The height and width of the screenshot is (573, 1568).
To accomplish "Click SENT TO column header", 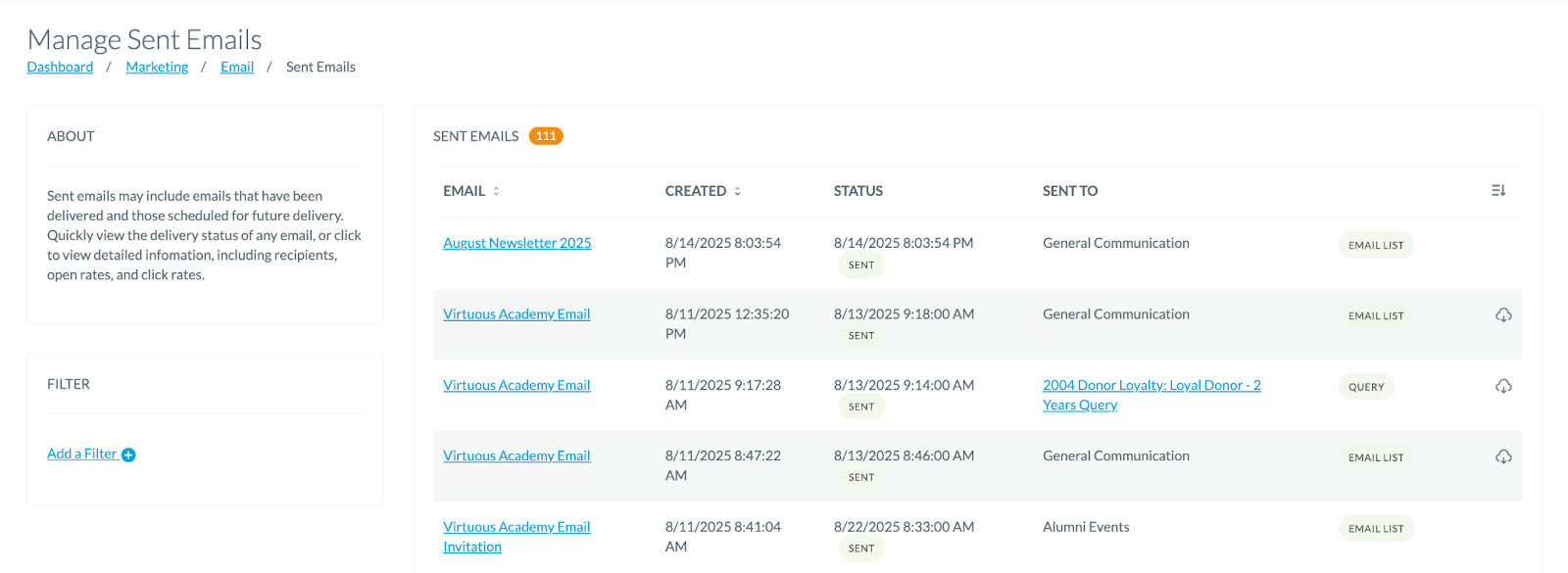I will 1070,191.
